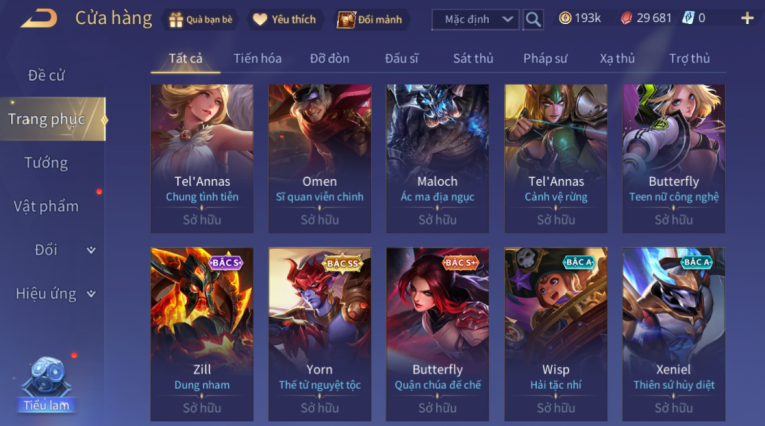Open Zill Dung nham skin card
This screenshot has width=765, height=426.
pyautogui.click(x=202, y=334)
